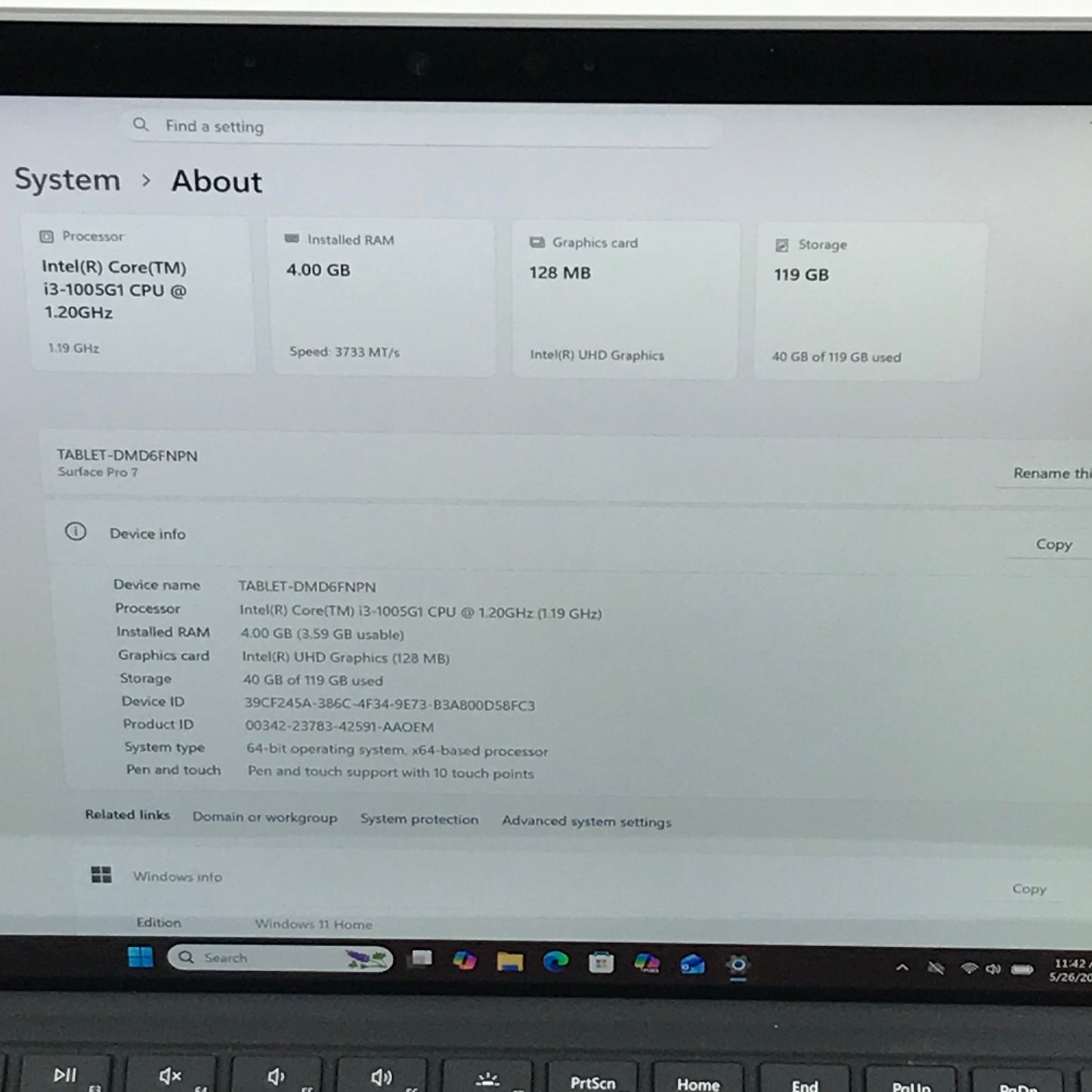Copy the Windows info specifications
Screen dimensions: 1092x1092
[1029, 889]
